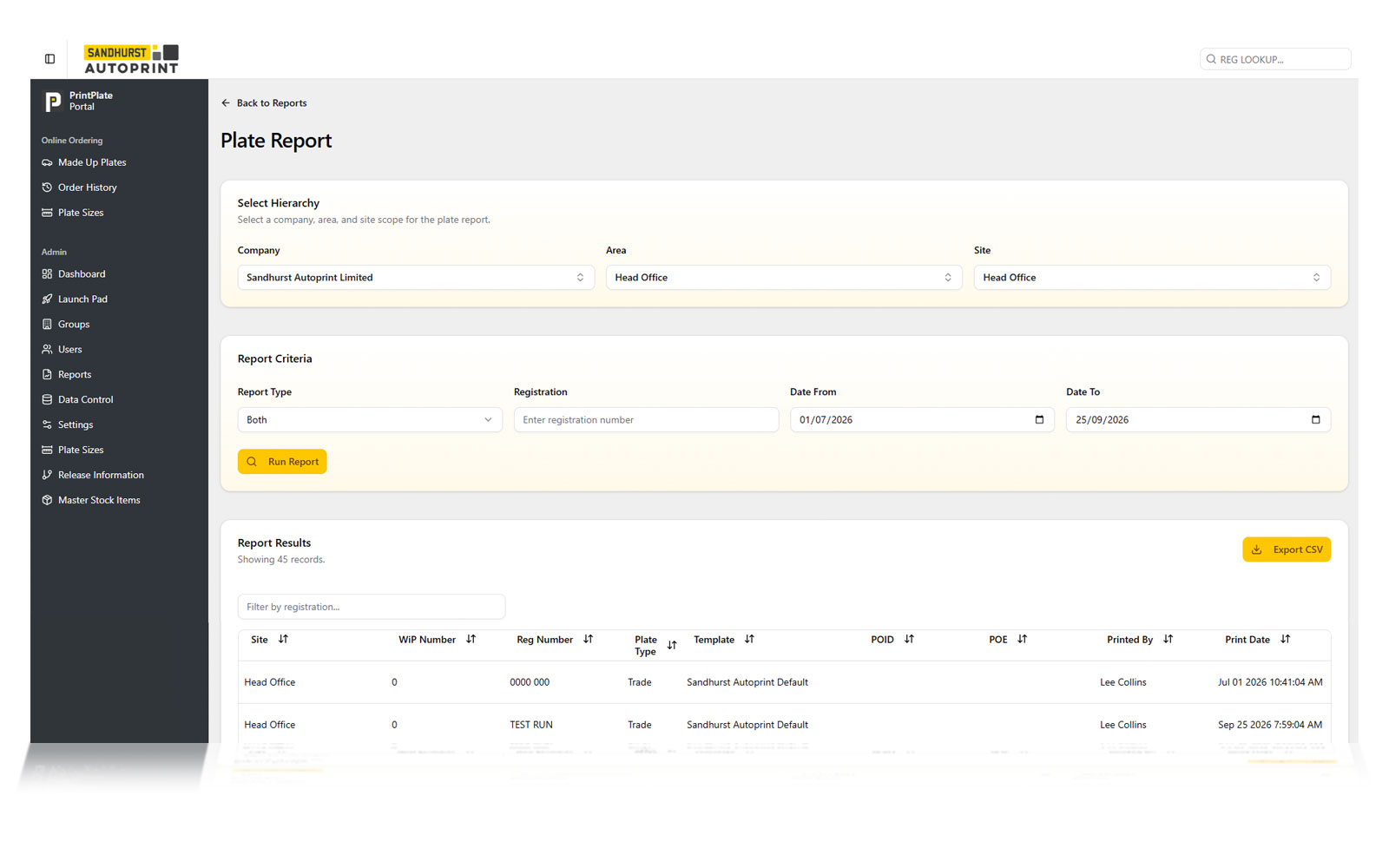Click 'Showing 45 records.' text
This screenshot has height=868, width=1389.
pos(281,560)
